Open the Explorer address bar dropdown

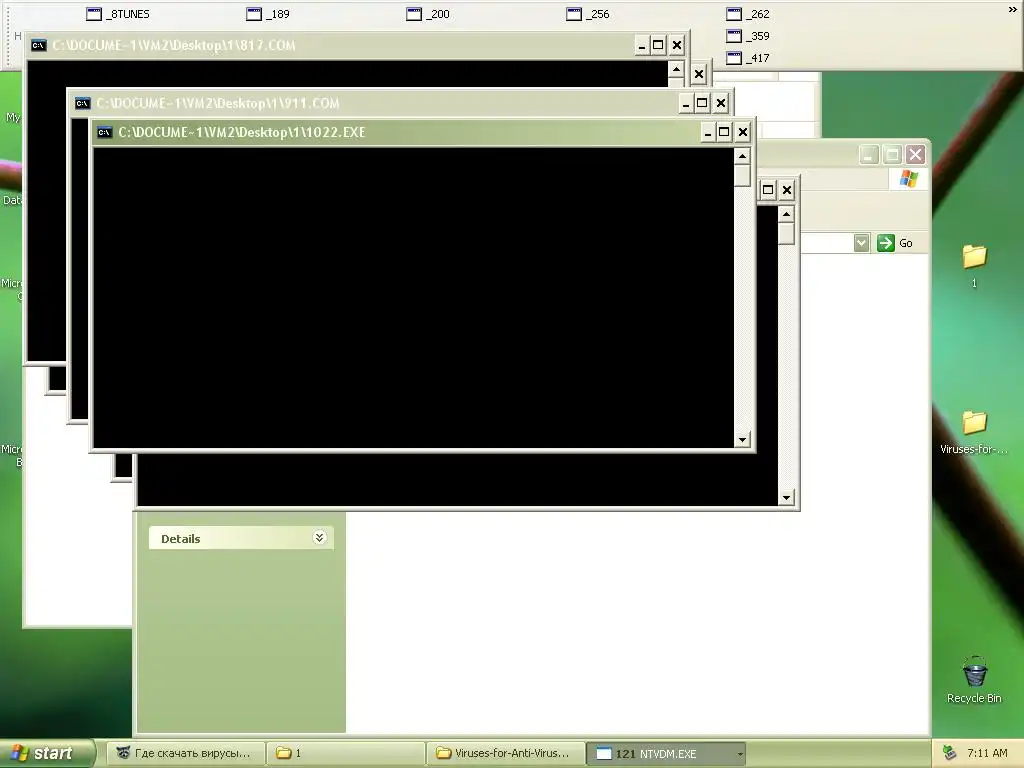[x=861, y=243]
